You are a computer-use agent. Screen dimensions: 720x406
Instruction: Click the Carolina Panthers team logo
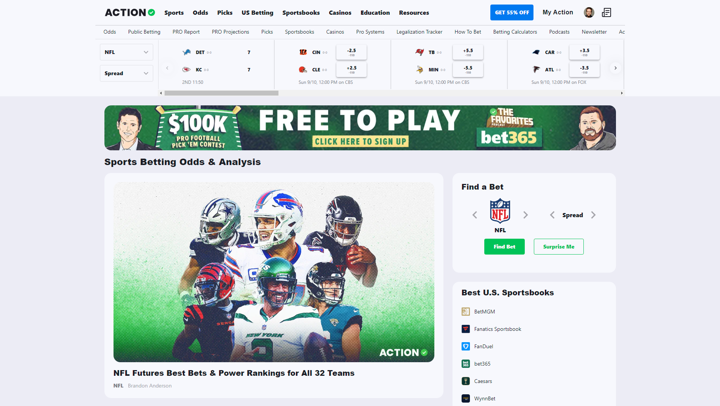coord(536,52)
